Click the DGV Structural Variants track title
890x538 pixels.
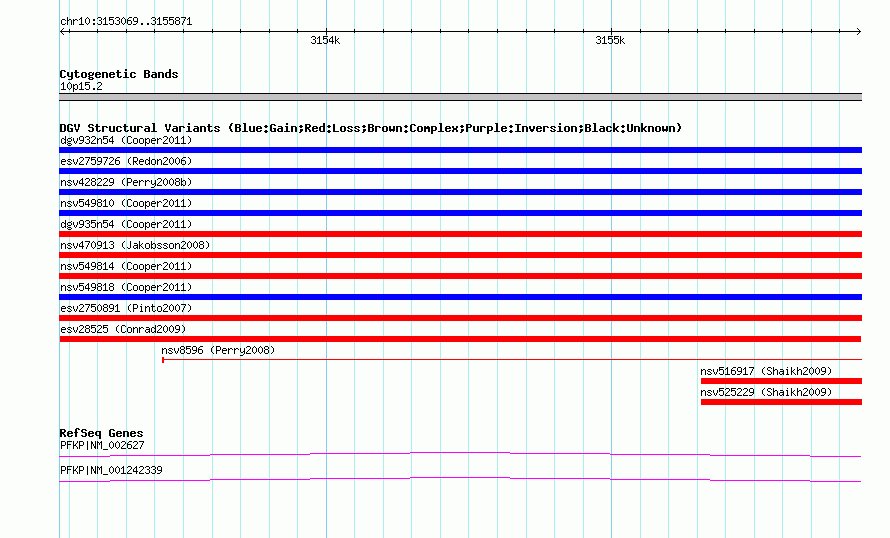coord(370,128)
